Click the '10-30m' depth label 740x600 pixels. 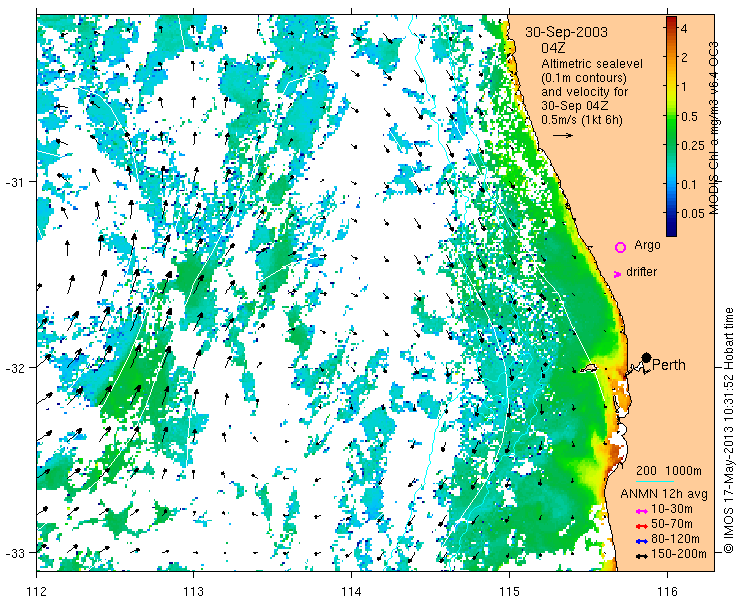coord(672,509)
